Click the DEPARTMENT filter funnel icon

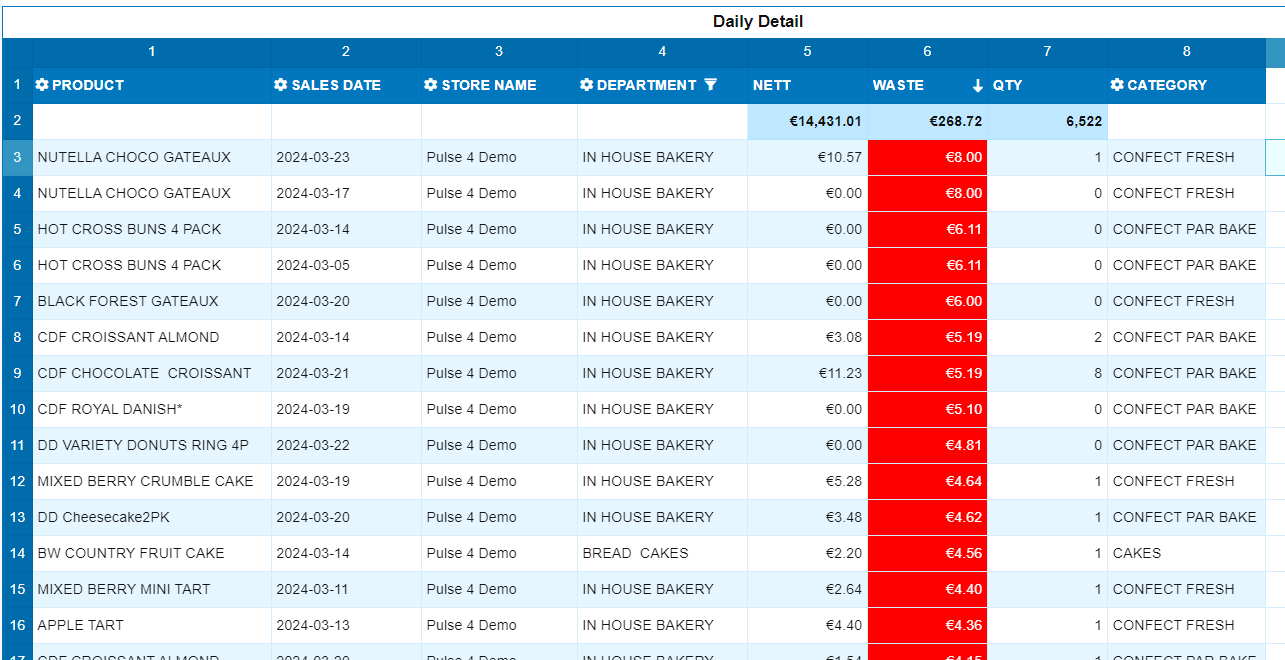pos(711,85)
